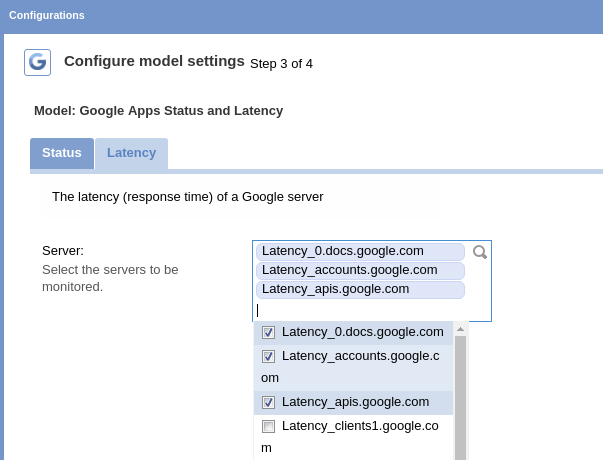Screen dimensions: 603x460
Task: Open the Latency tab
Action: (131, 153)
